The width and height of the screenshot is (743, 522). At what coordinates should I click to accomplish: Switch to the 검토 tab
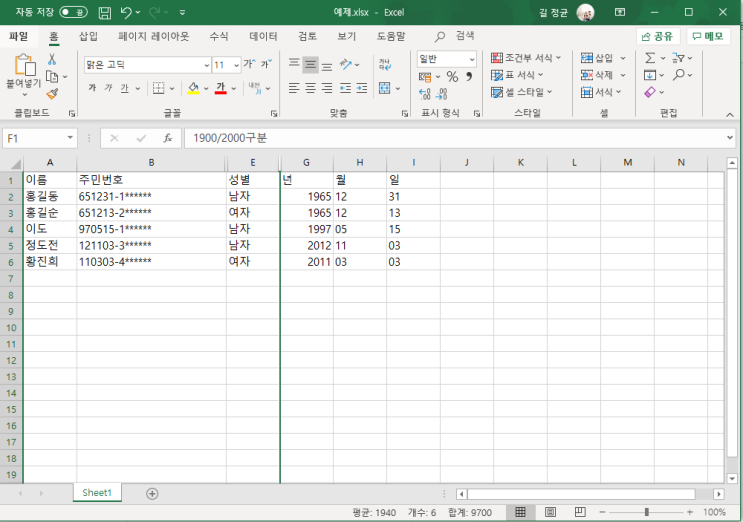point(308,36)
